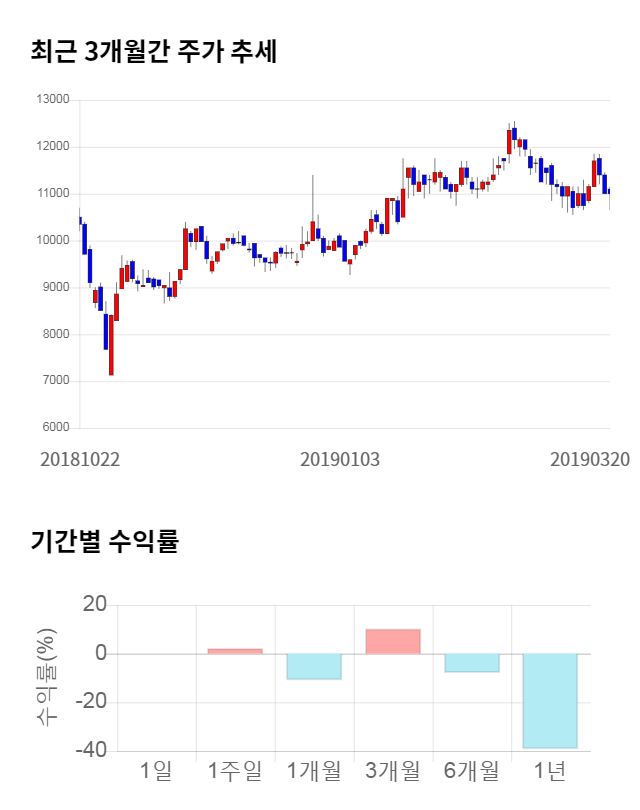Screen dimensions: 640x810
Task: Click the 6000 price axis label
Action: [x=56, y=428]
